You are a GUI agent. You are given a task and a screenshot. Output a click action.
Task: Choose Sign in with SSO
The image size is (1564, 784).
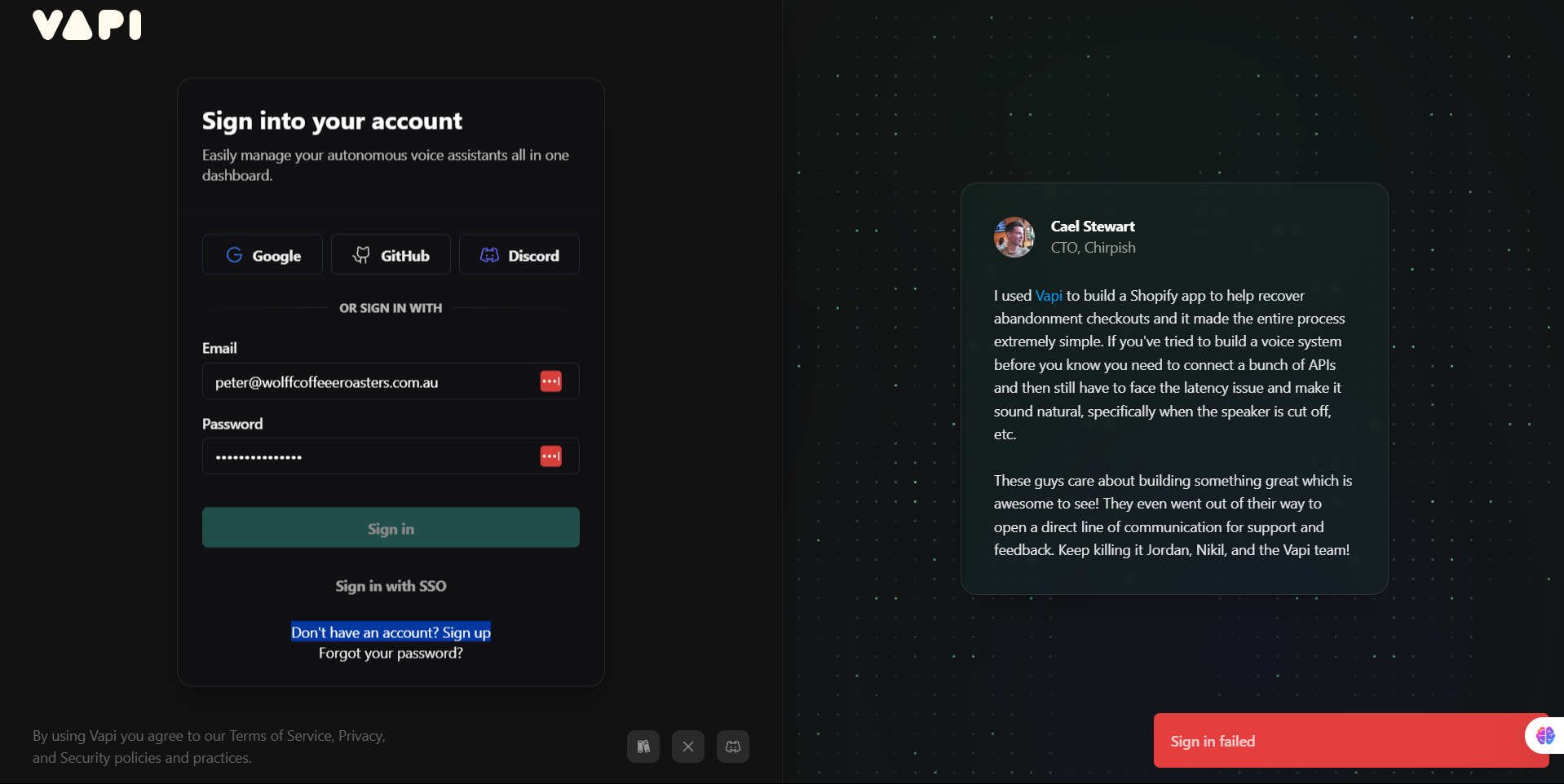[391, 586]
